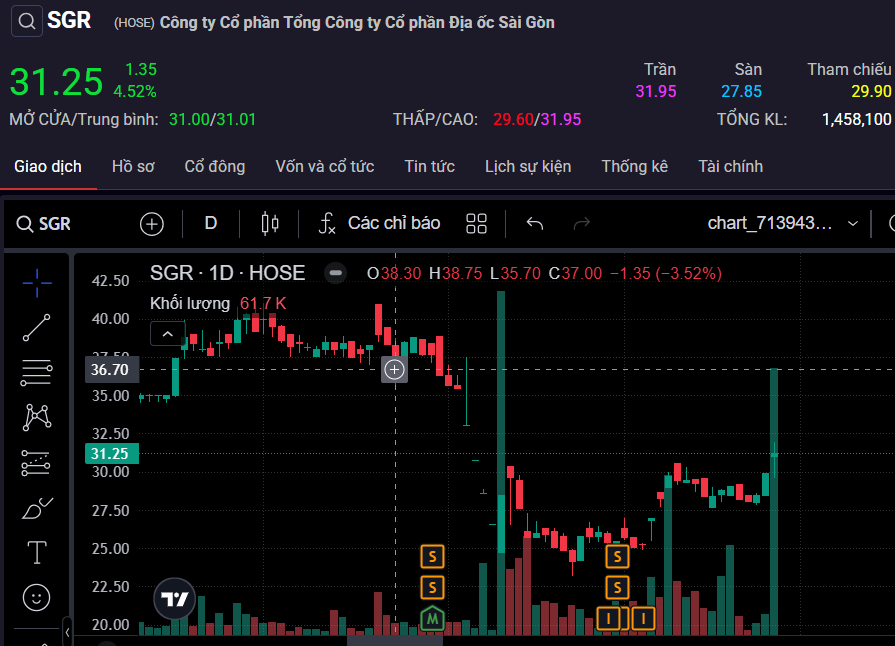Undo the last chart action
895x646 pixels.
pyautogui.click(x=535, y=223)
